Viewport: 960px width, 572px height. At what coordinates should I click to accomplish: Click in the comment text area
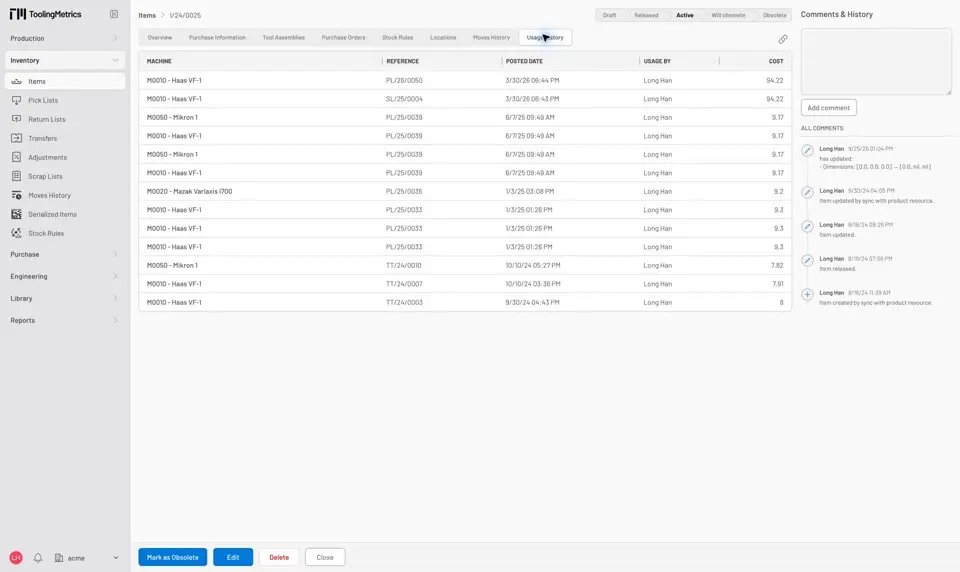coord(876,62)
